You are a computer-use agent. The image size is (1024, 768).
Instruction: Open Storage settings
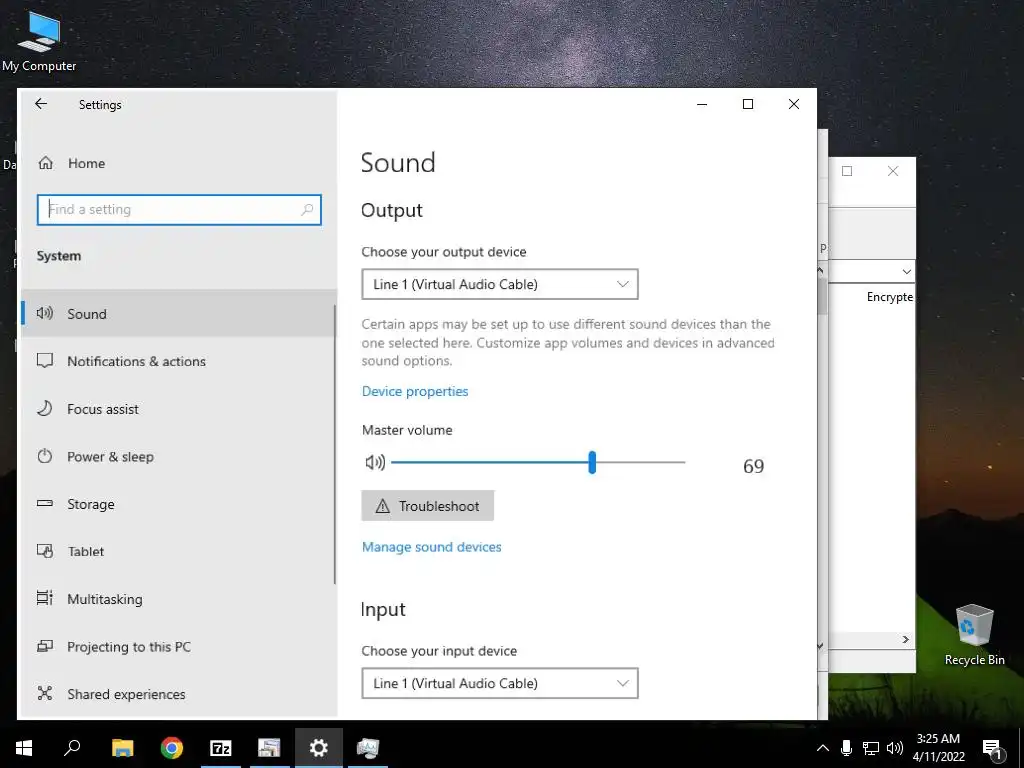[178, 504]
